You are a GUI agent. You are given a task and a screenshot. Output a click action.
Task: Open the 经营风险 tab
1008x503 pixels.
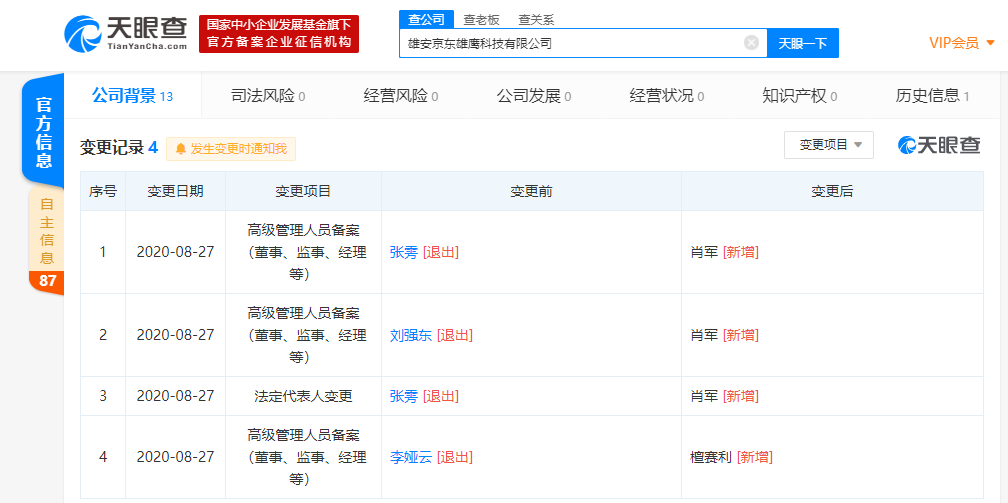pos(400,96)
